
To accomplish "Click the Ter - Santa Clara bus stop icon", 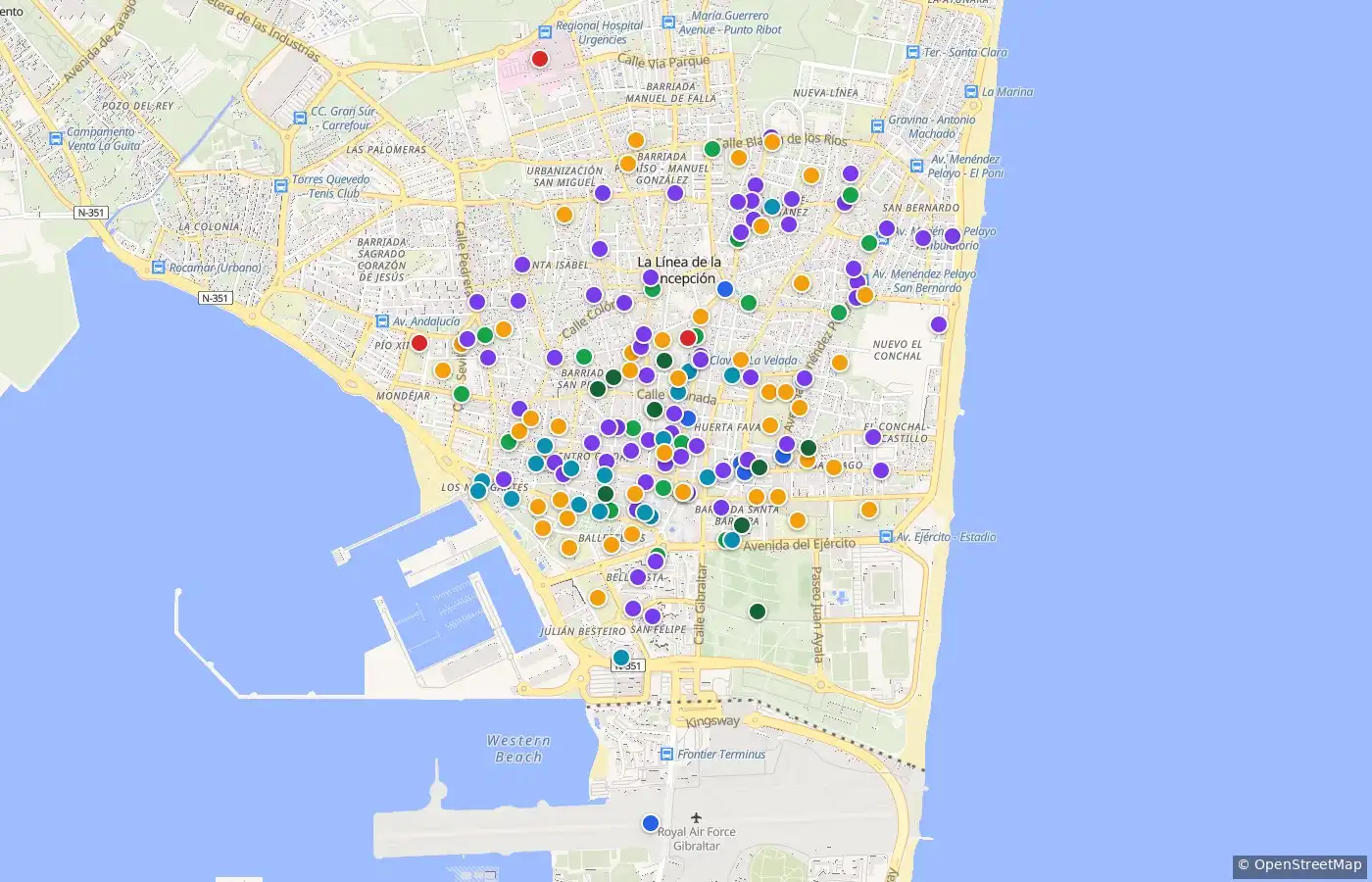I will 912,52.
